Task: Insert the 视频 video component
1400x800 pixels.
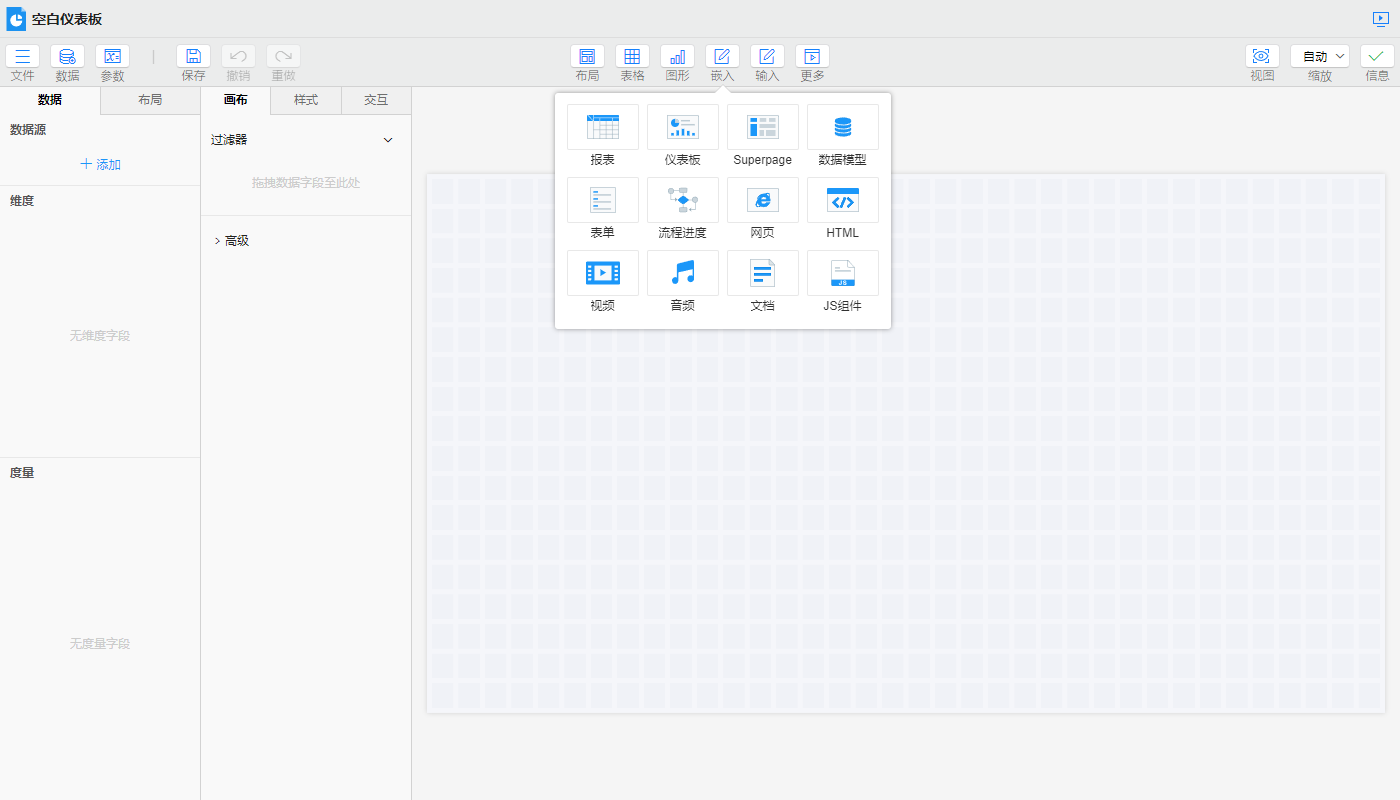Action: coord(602,273)
